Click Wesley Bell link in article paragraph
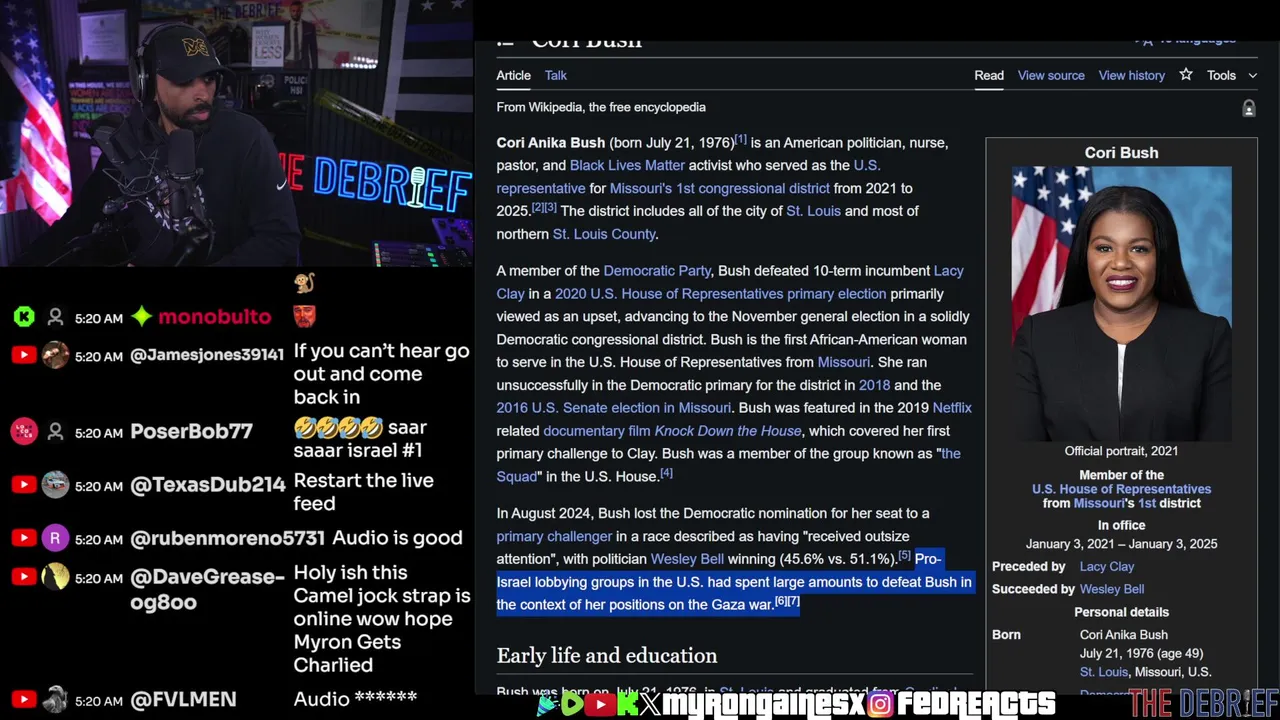This screenshot has width=1280, height=720. 687,559
